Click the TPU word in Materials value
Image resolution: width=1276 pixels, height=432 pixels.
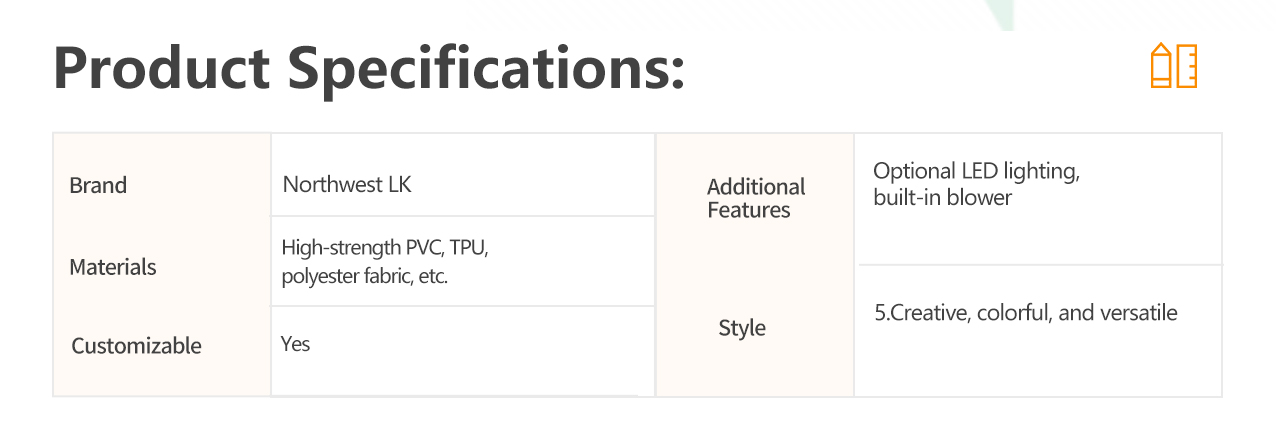tap(468, 247)
